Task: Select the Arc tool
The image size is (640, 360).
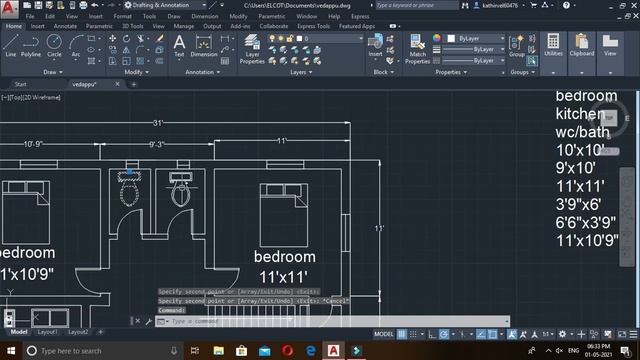Action: tap(76, 45)
